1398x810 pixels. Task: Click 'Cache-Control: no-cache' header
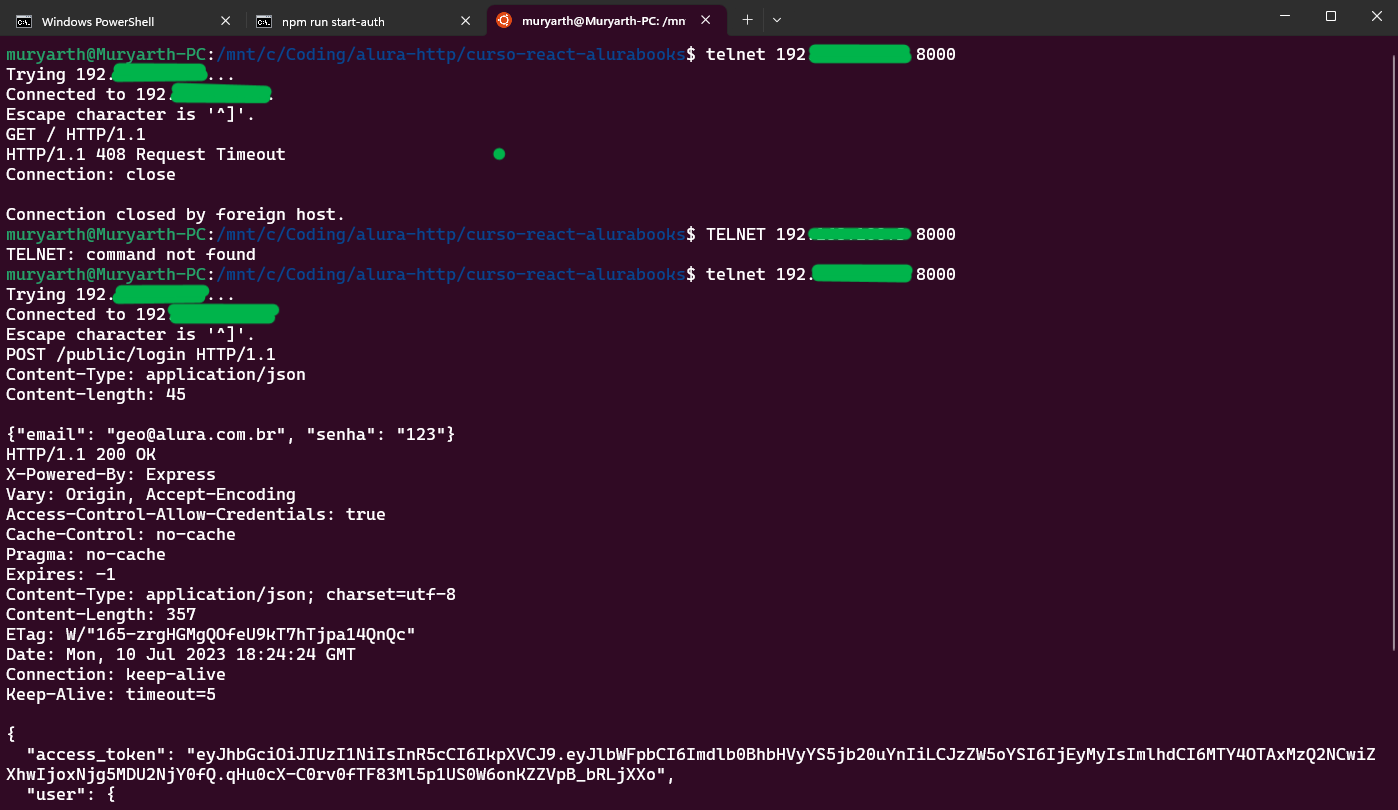(121, 534)
